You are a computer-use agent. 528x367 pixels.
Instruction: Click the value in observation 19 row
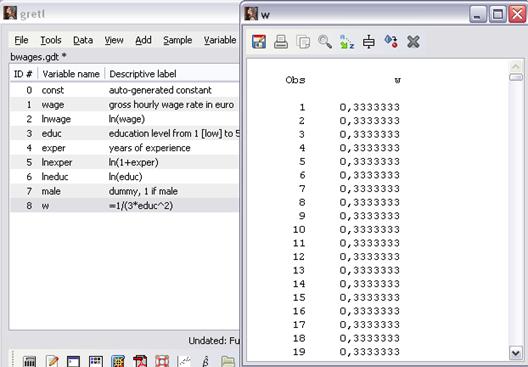click(x=369, y=352)
